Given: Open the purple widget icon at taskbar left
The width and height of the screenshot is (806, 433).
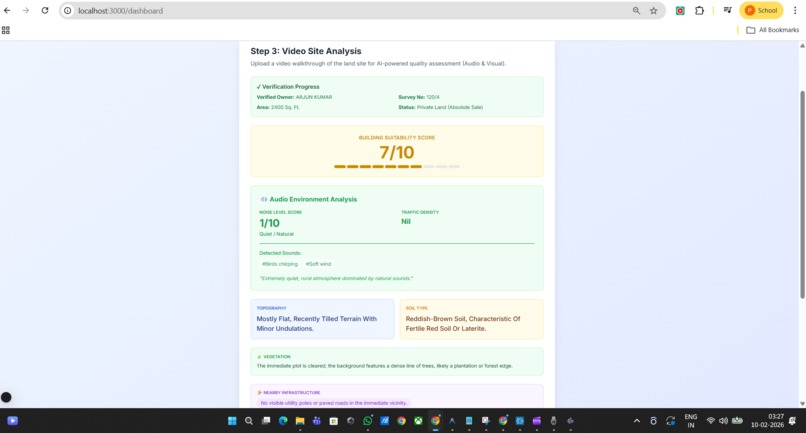Looking at the screenshot, I should [x=13, y=421].
